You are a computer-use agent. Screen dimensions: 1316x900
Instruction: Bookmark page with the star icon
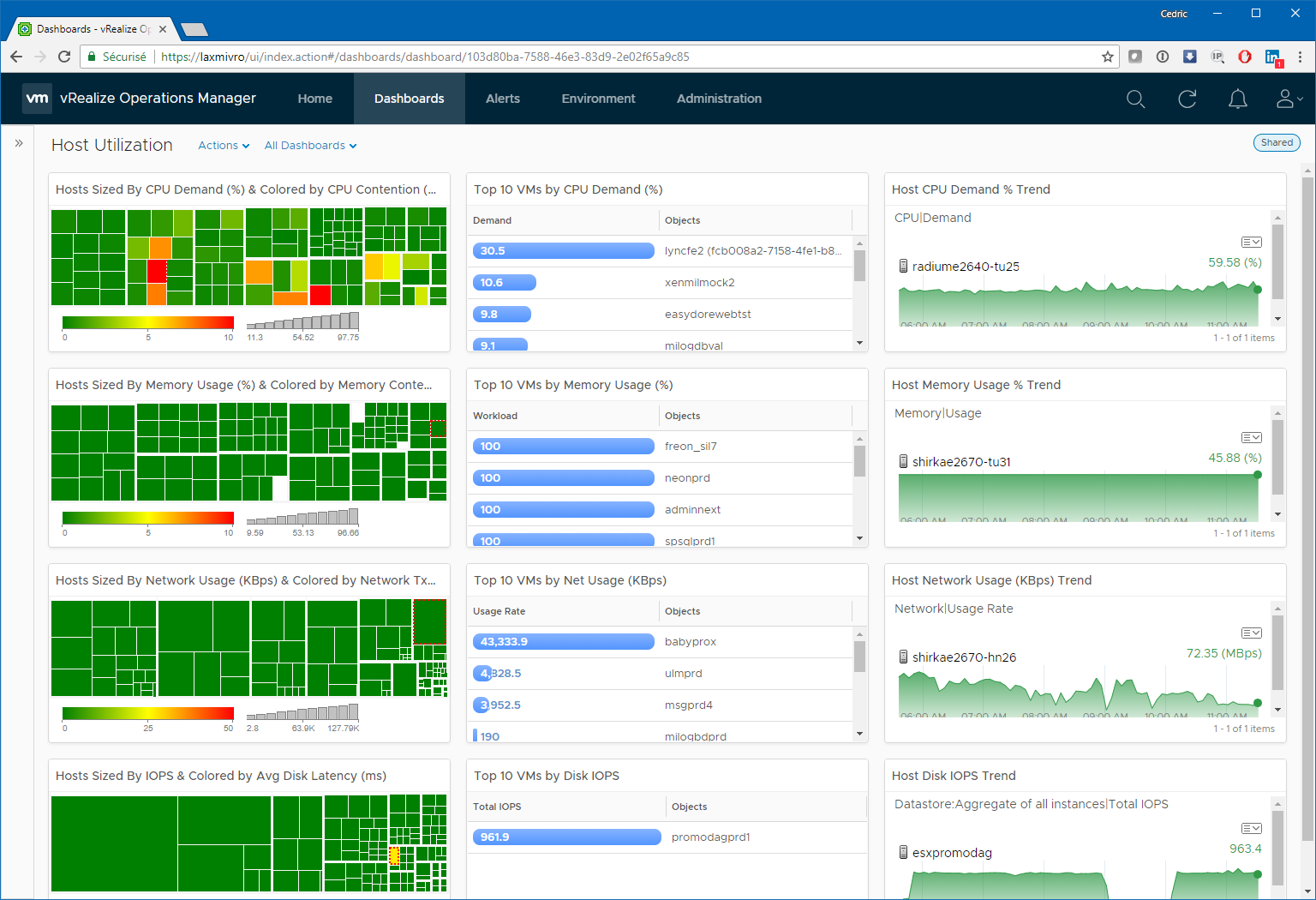(1107, 57)
